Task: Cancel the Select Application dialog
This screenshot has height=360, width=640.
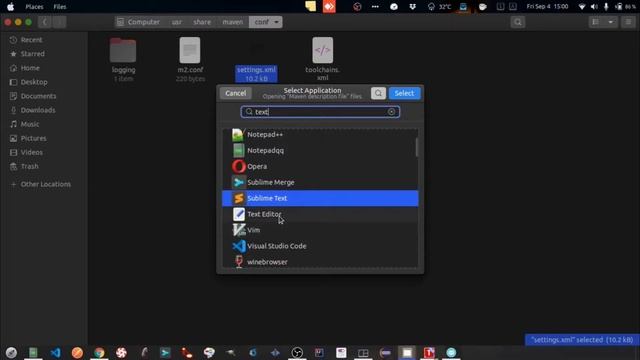Action: (236, 93)
